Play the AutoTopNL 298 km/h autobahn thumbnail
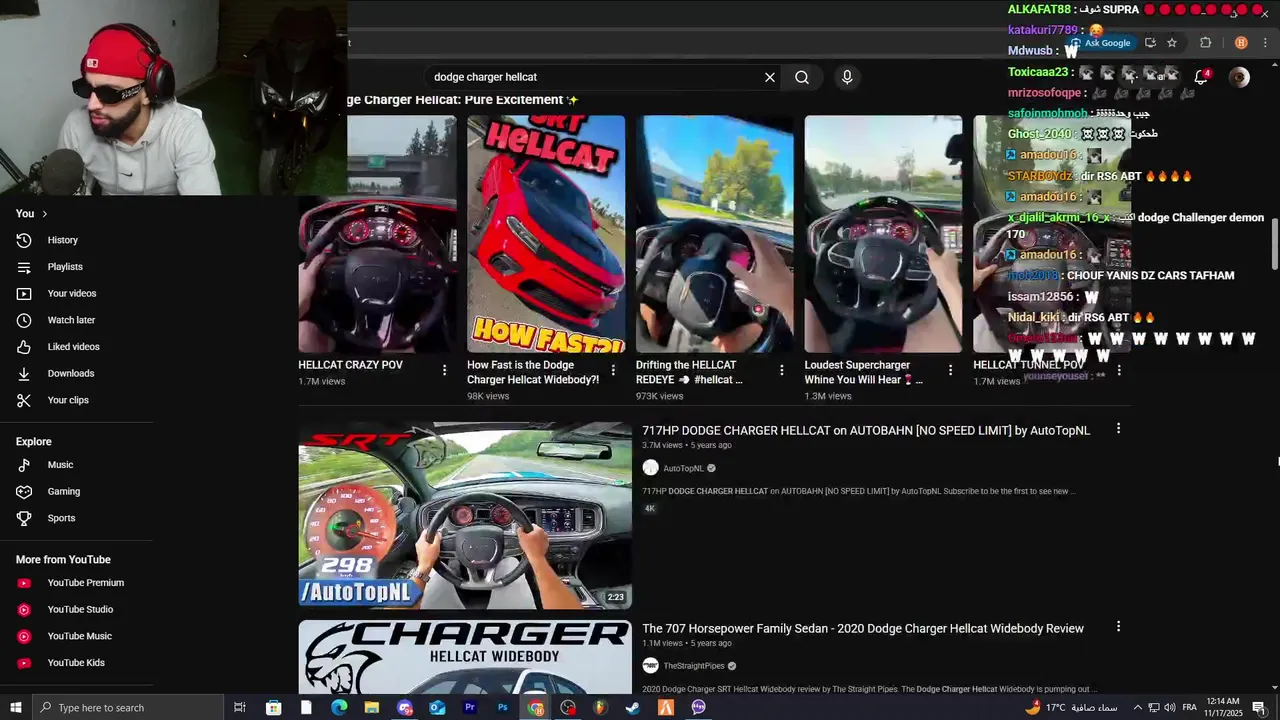The height and width of the screenshot is (720, 1280). click(465, 515)
